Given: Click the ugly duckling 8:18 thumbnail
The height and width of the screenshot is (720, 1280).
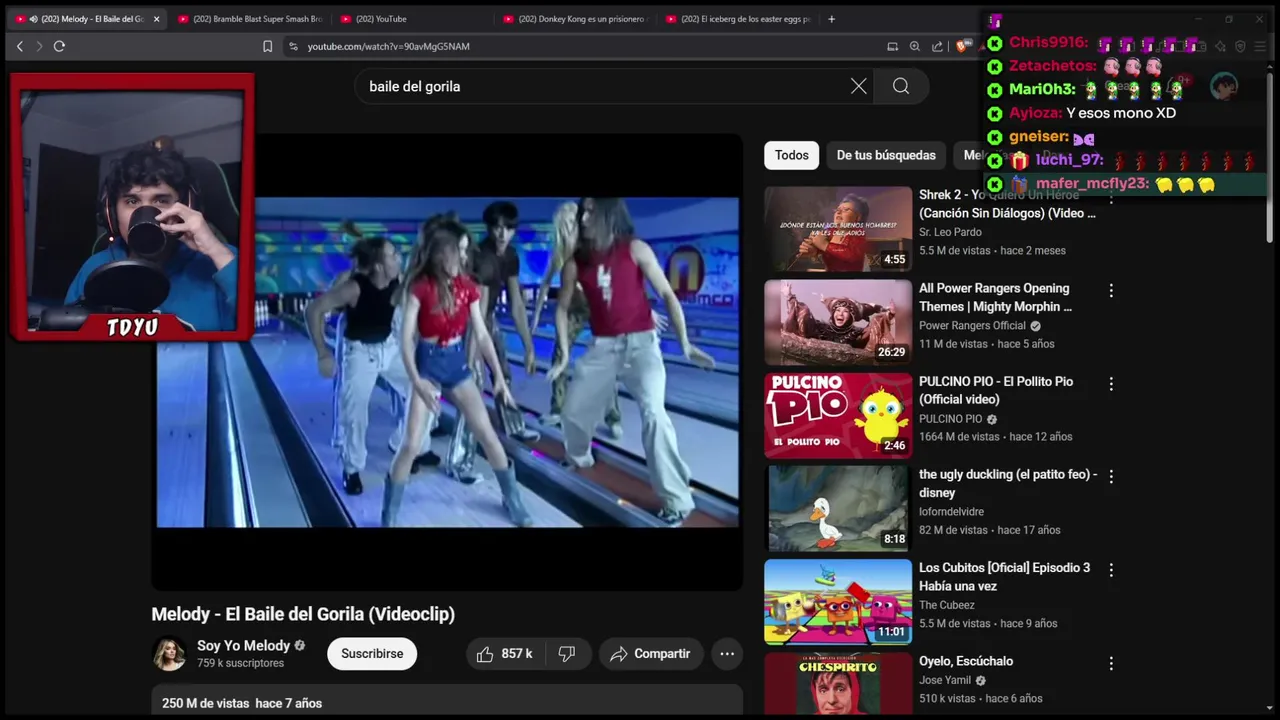Looking at the screenshot, I should (x=838, y=508).
